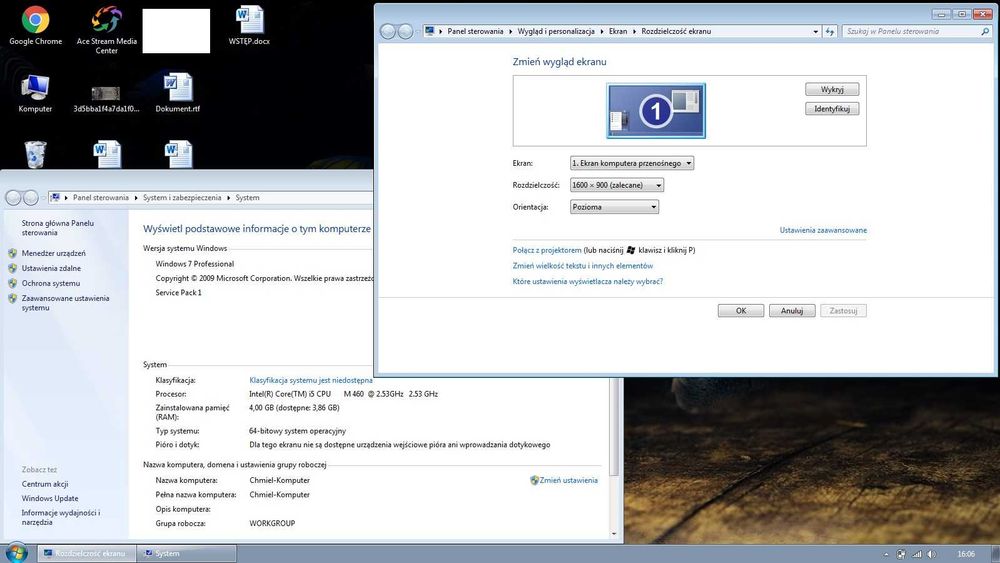The height and width of the screenshot is (563, 1000).
Task: Select the Komputer desktop icon
Action: [35, 93]
